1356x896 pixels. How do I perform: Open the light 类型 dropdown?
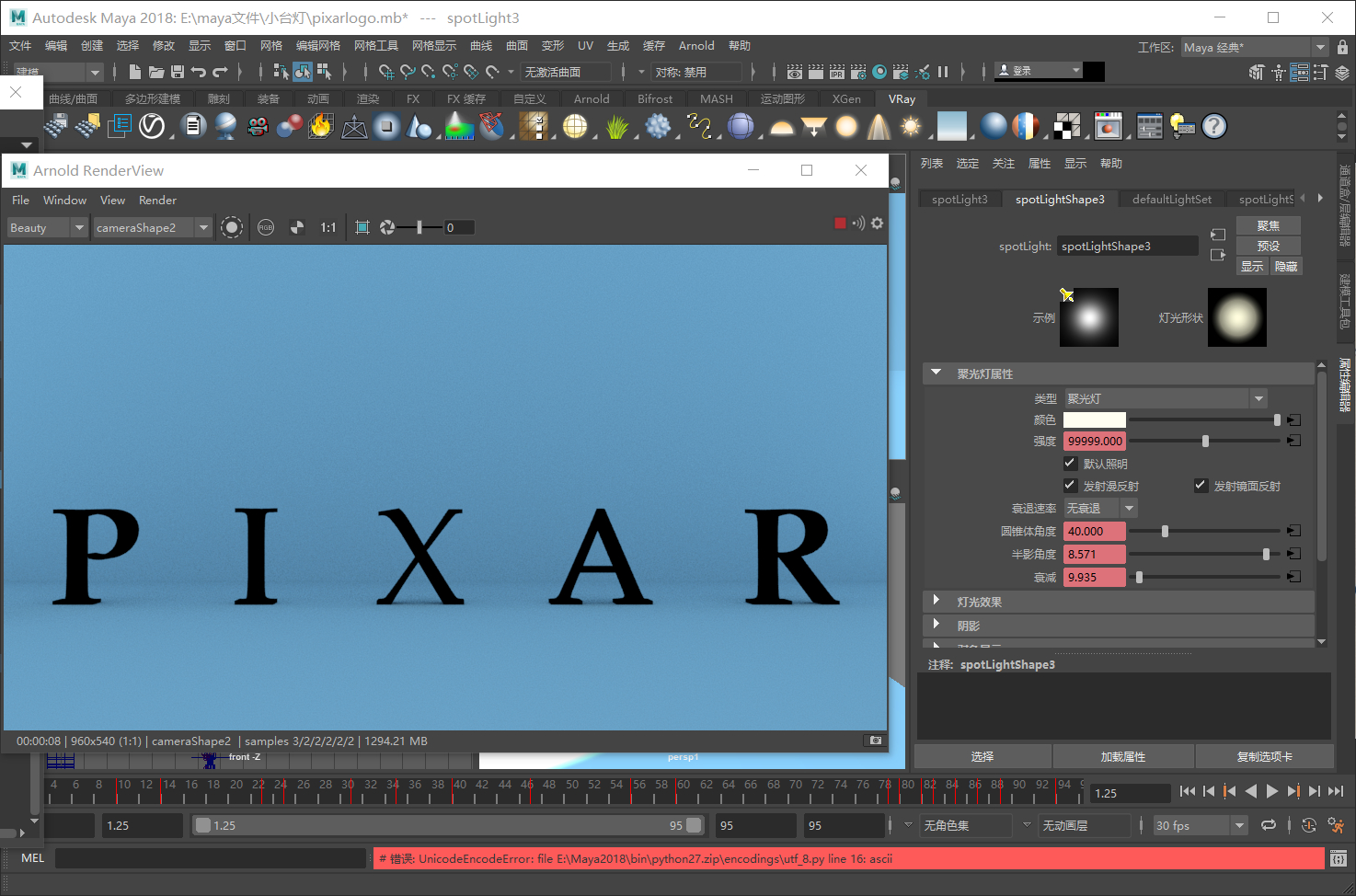(x=1166, y=398)
